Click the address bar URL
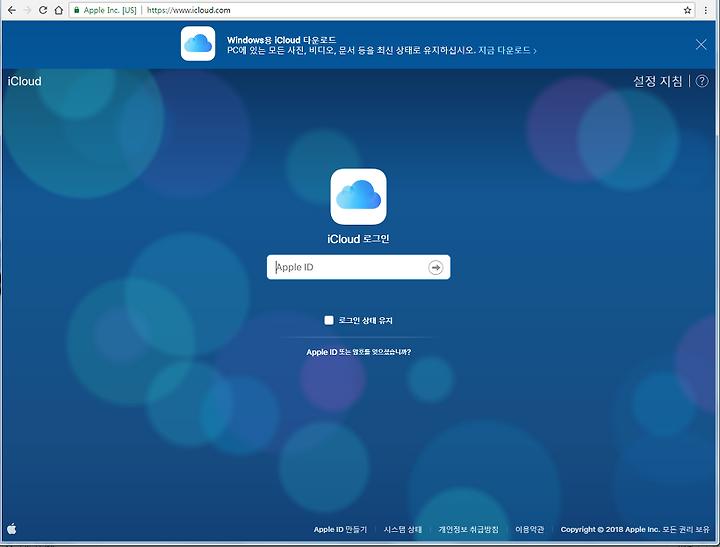 [x=189, y=10]
